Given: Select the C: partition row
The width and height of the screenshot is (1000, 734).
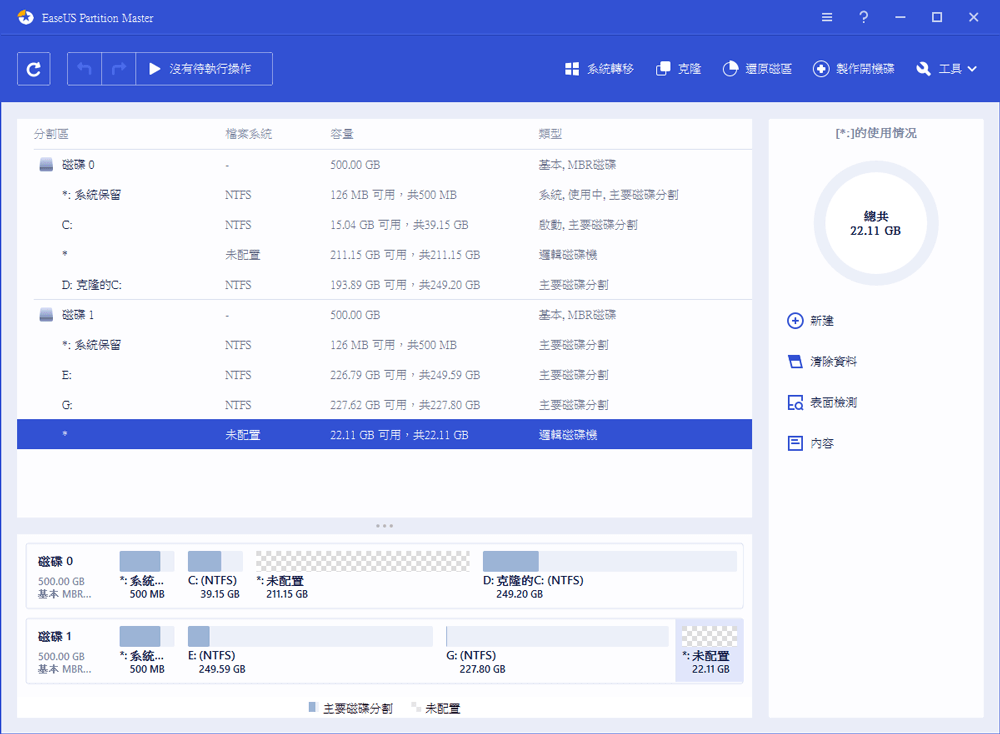Looking at the screenshot, I should click(385, 224).
